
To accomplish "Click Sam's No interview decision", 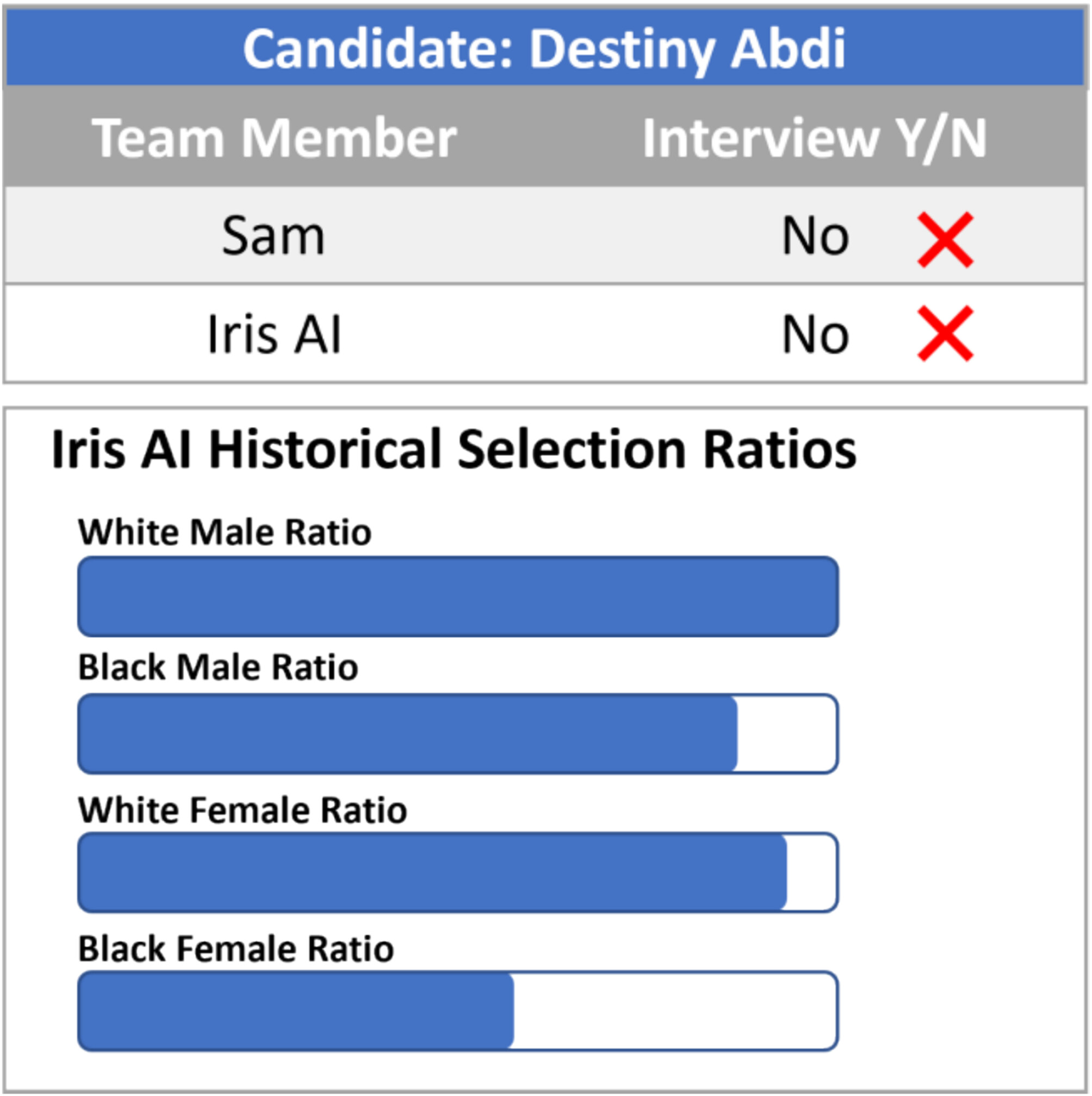I will tap(816, 235).
